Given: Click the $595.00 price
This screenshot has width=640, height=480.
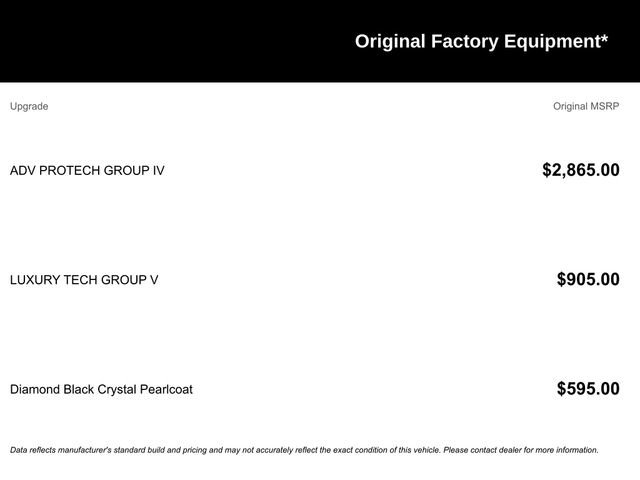Looking at the screenshot, I should coord(588,389).
